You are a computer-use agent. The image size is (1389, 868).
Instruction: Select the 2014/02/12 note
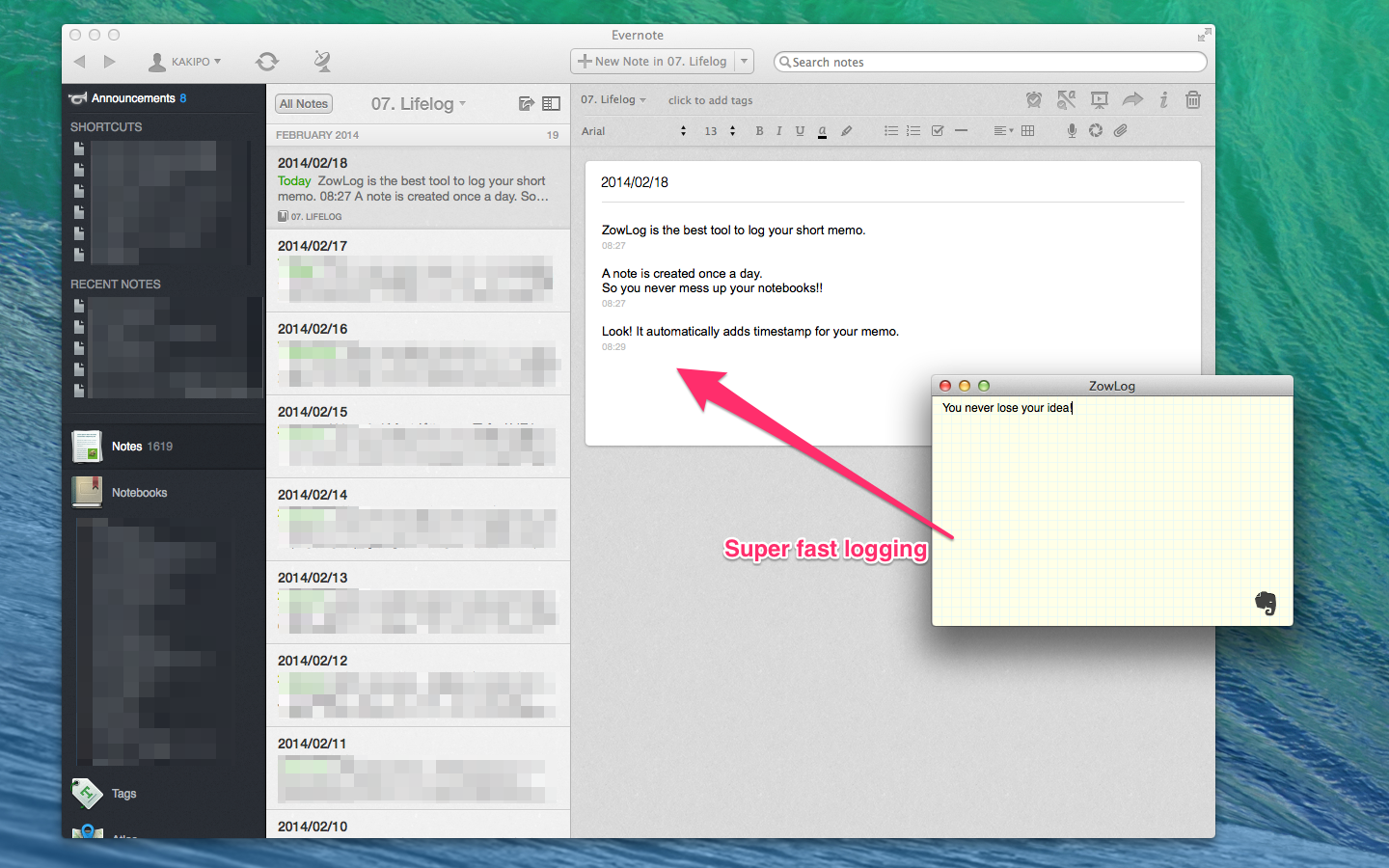coord(419,686)
